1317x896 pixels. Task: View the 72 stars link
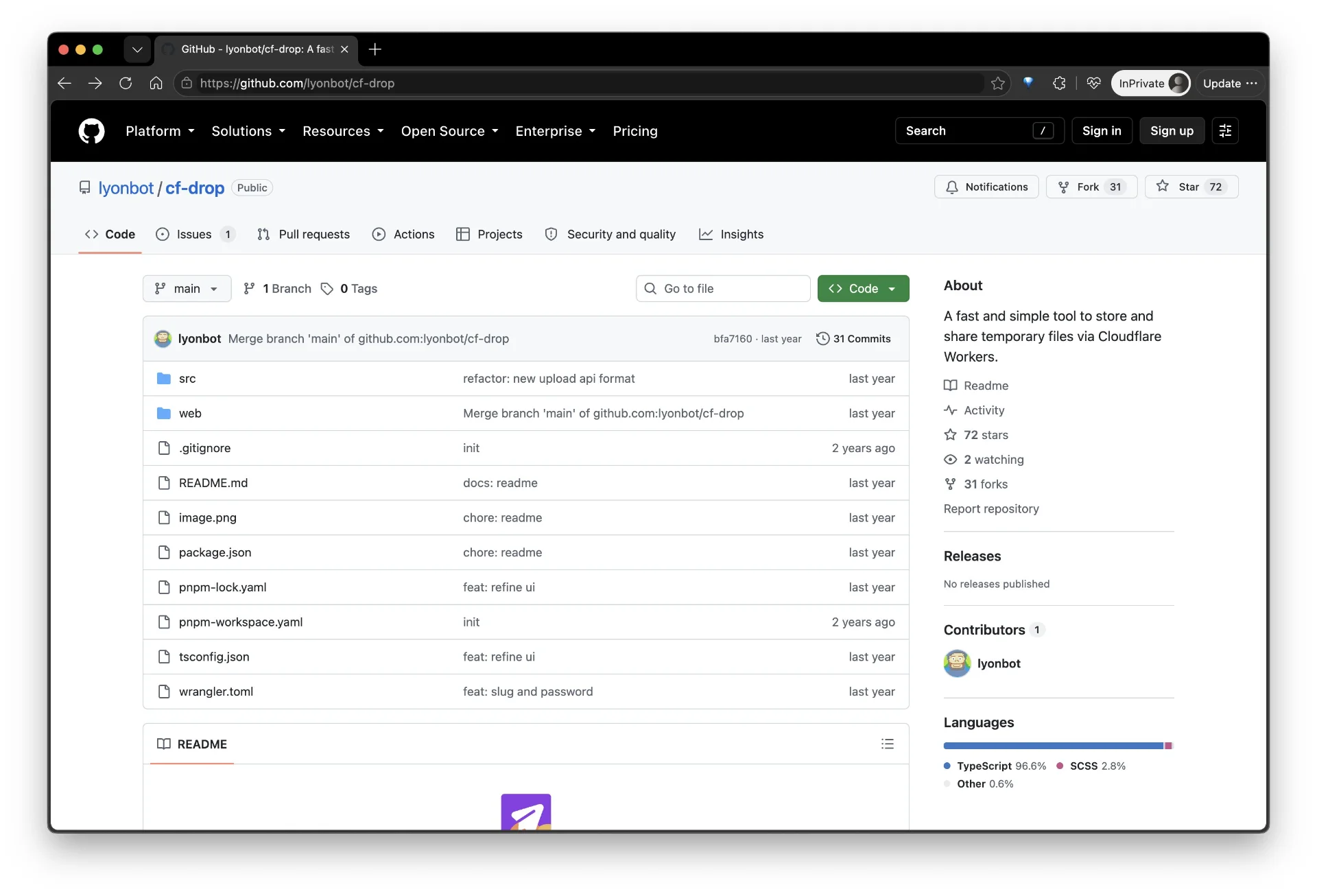click(x=976, y=435)
